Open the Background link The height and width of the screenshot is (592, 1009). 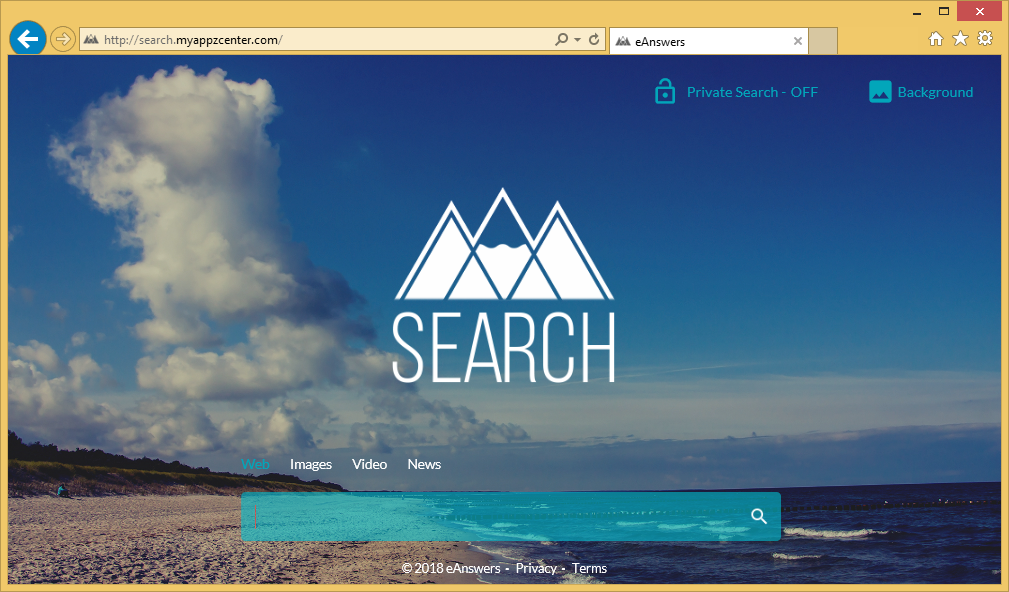[935, 92]
